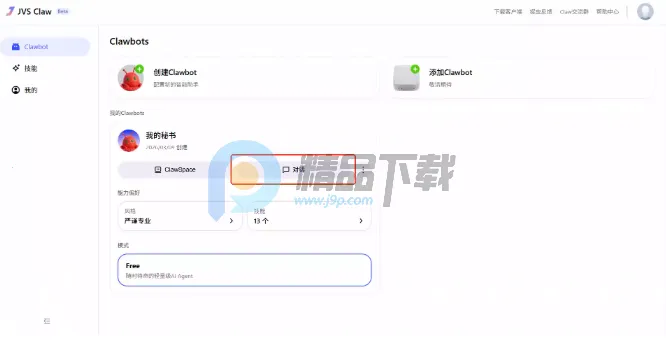This screenshot has height=363, width=666.
Task: Open the user avatar menu
Action: point(645,11)
